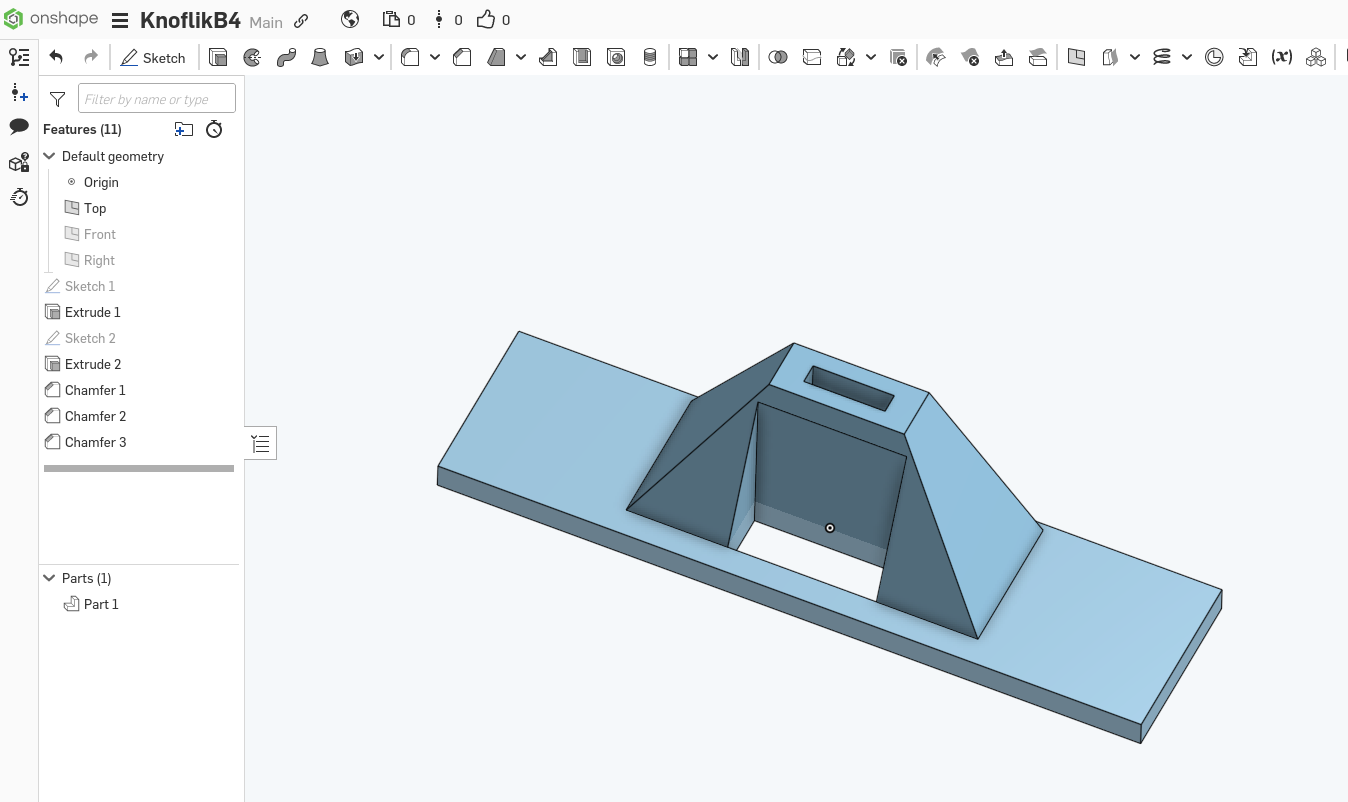Click the Filter by name or type field
The image size is (1348, 802).
click(157, 99)
